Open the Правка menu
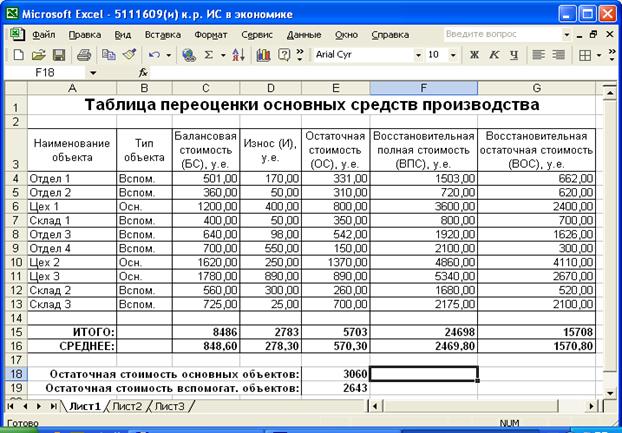This screenshot has height=433, width=622. 84,35
